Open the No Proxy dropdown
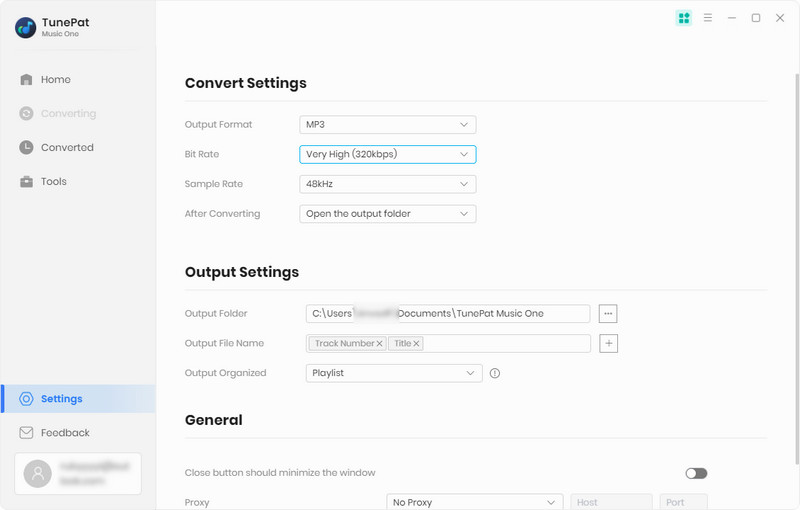 tap(474, 502)
